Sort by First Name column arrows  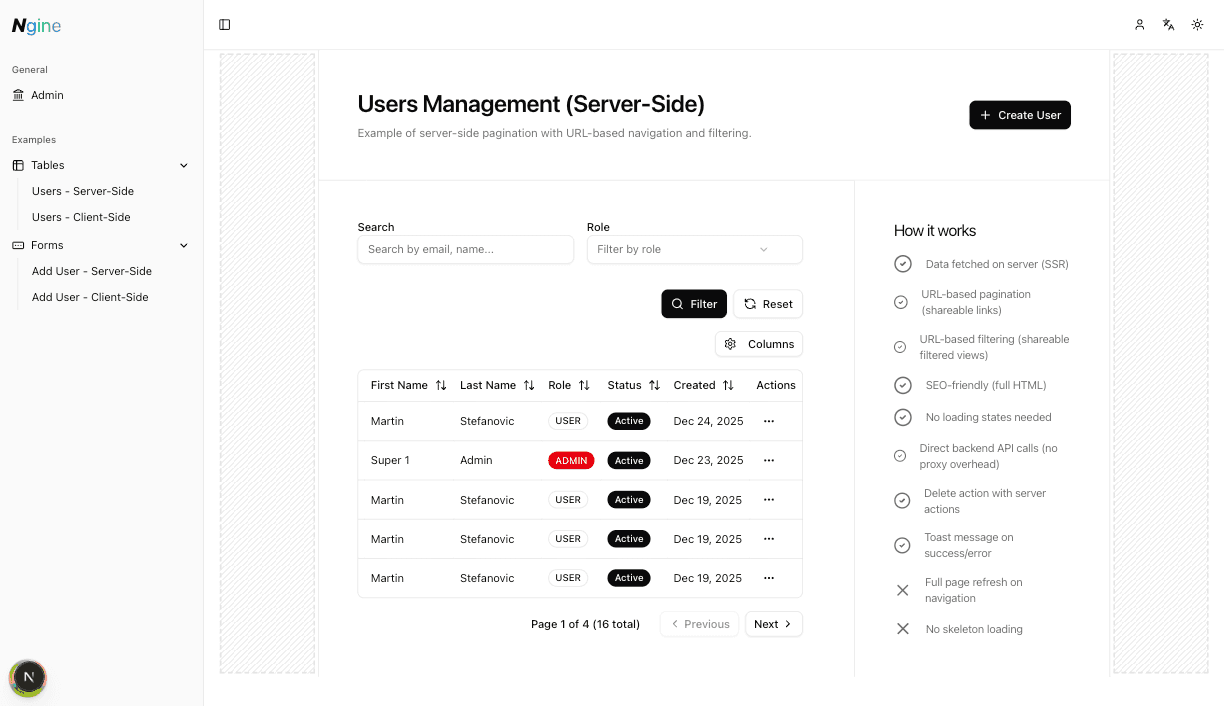pos(441,385)
